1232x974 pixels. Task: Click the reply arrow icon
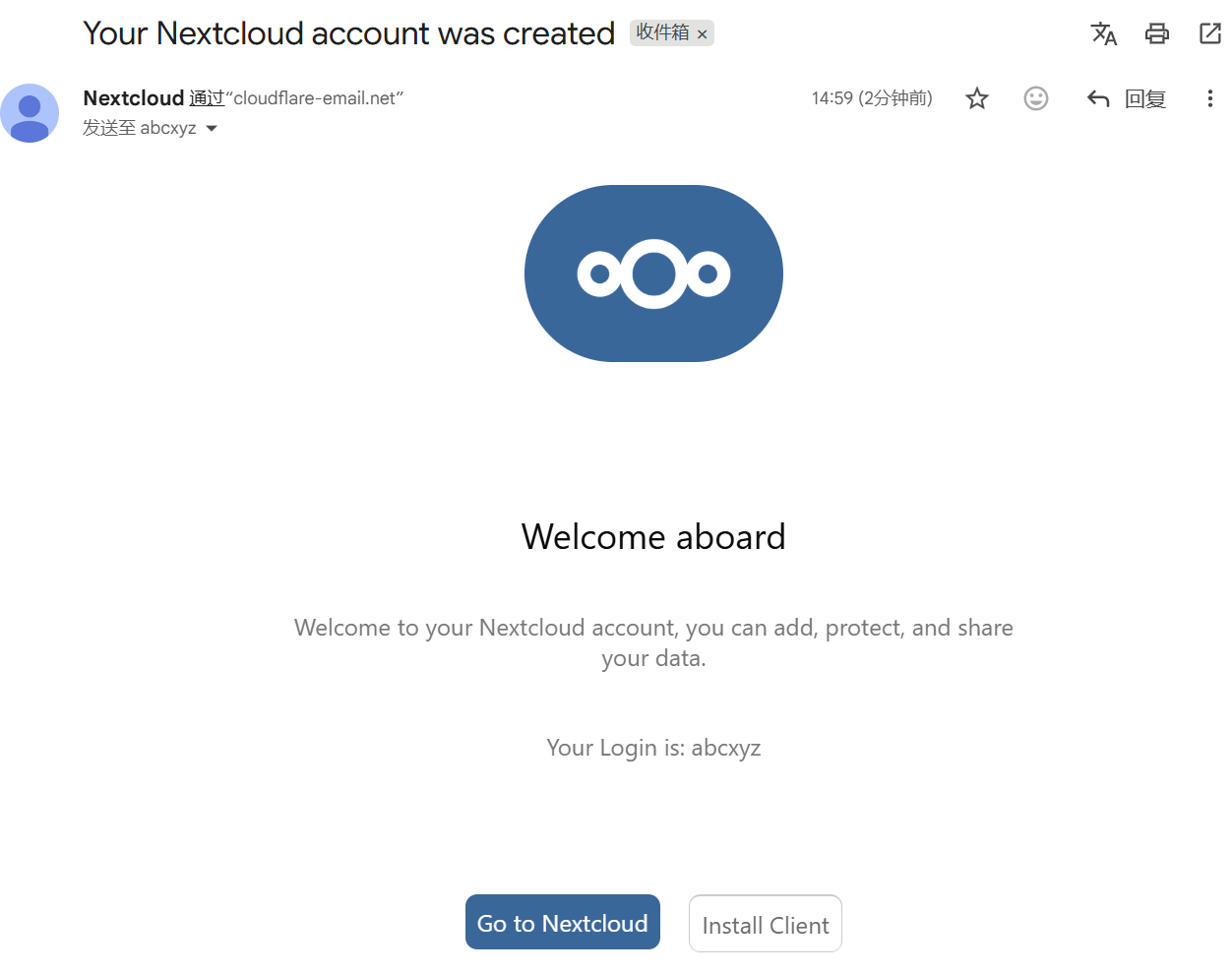pos(1098,98)
